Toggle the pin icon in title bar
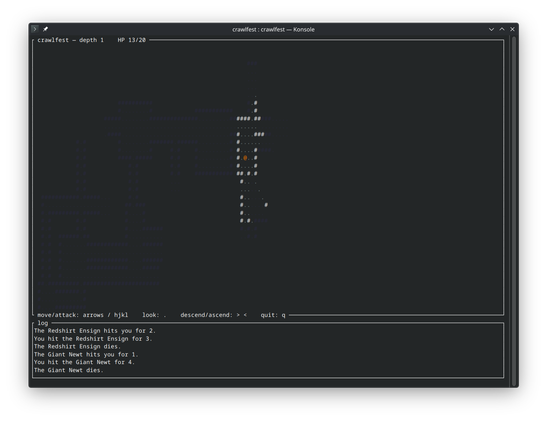 (45, 29)
